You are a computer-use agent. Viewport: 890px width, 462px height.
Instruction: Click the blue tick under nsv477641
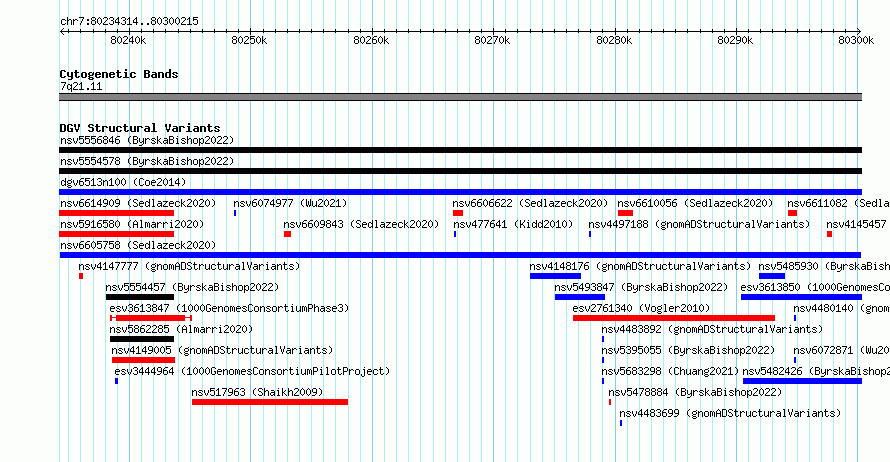pos(455,234)
